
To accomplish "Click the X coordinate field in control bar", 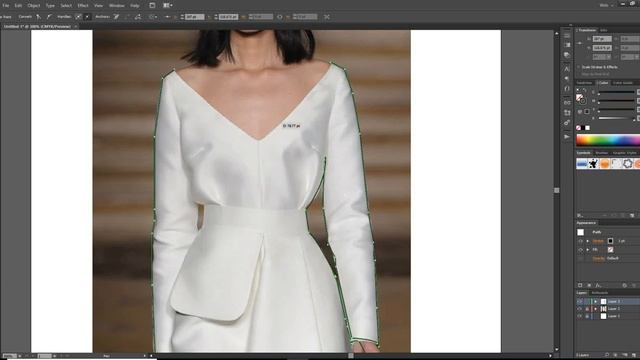I will pyautogui.click(x=195, y=17).
